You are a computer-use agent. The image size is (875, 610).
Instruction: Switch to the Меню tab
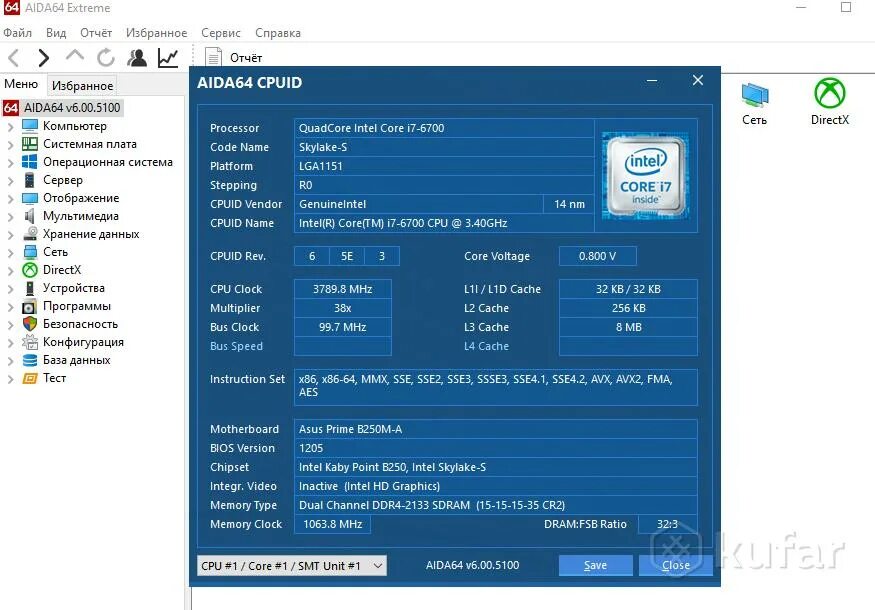21,84
